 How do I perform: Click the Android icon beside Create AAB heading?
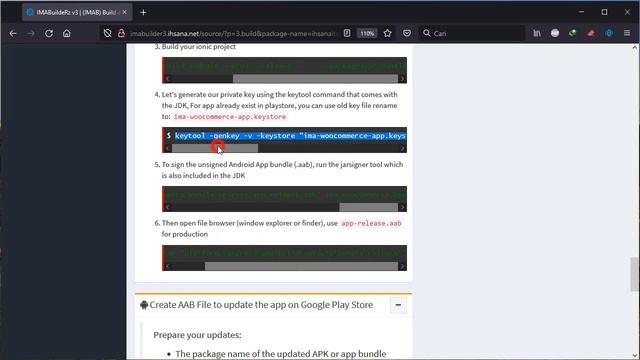tap(144, 305)
